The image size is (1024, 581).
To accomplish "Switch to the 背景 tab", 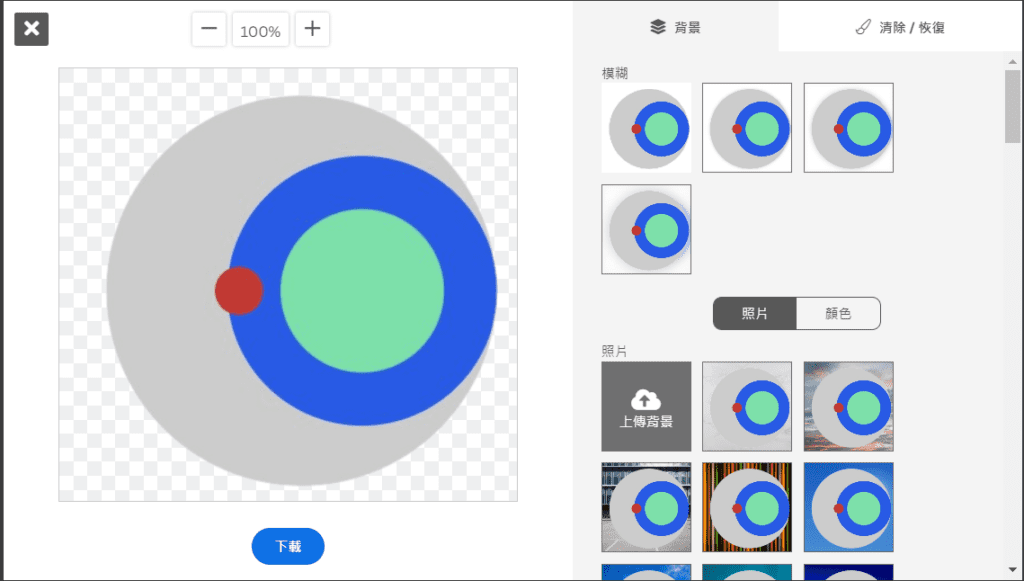I will click(x=675, y=27).
